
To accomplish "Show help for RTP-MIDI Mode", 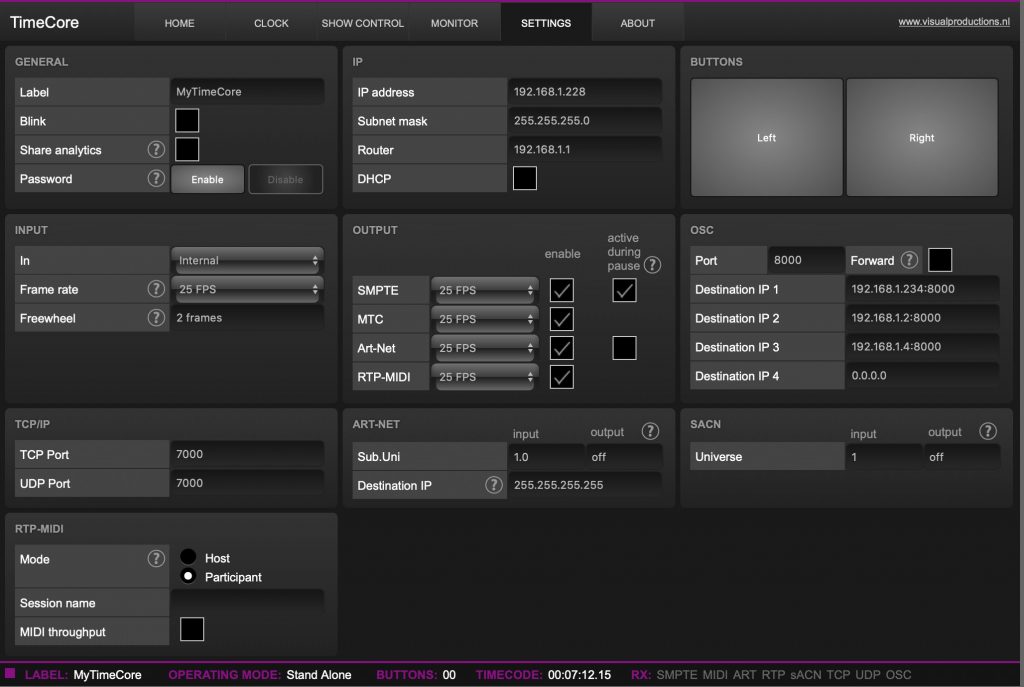I will click(155, 558).
